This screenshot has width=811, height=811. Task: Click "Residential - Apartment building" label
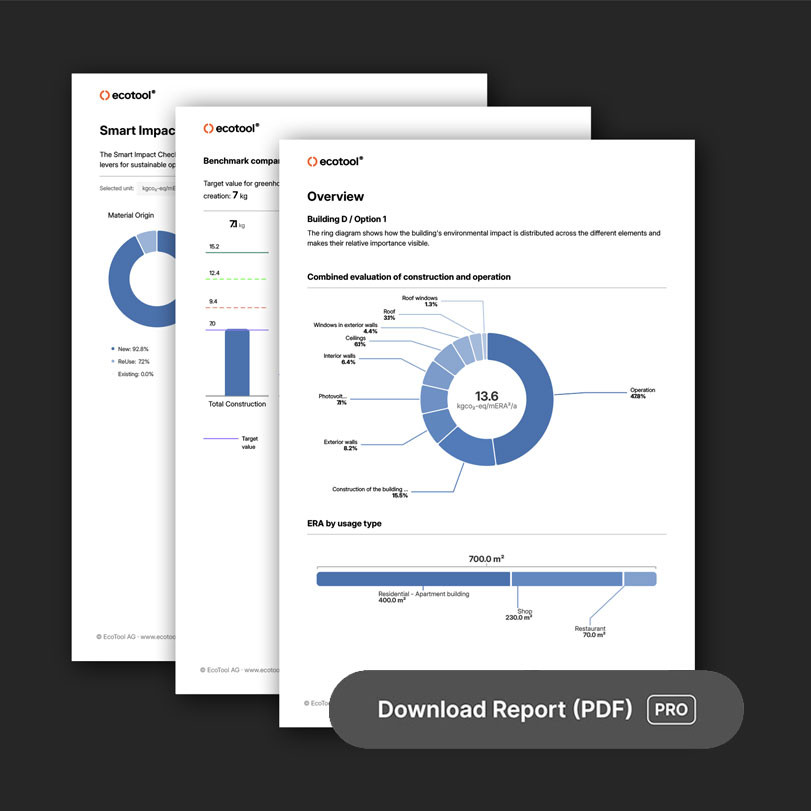point(424,594)
